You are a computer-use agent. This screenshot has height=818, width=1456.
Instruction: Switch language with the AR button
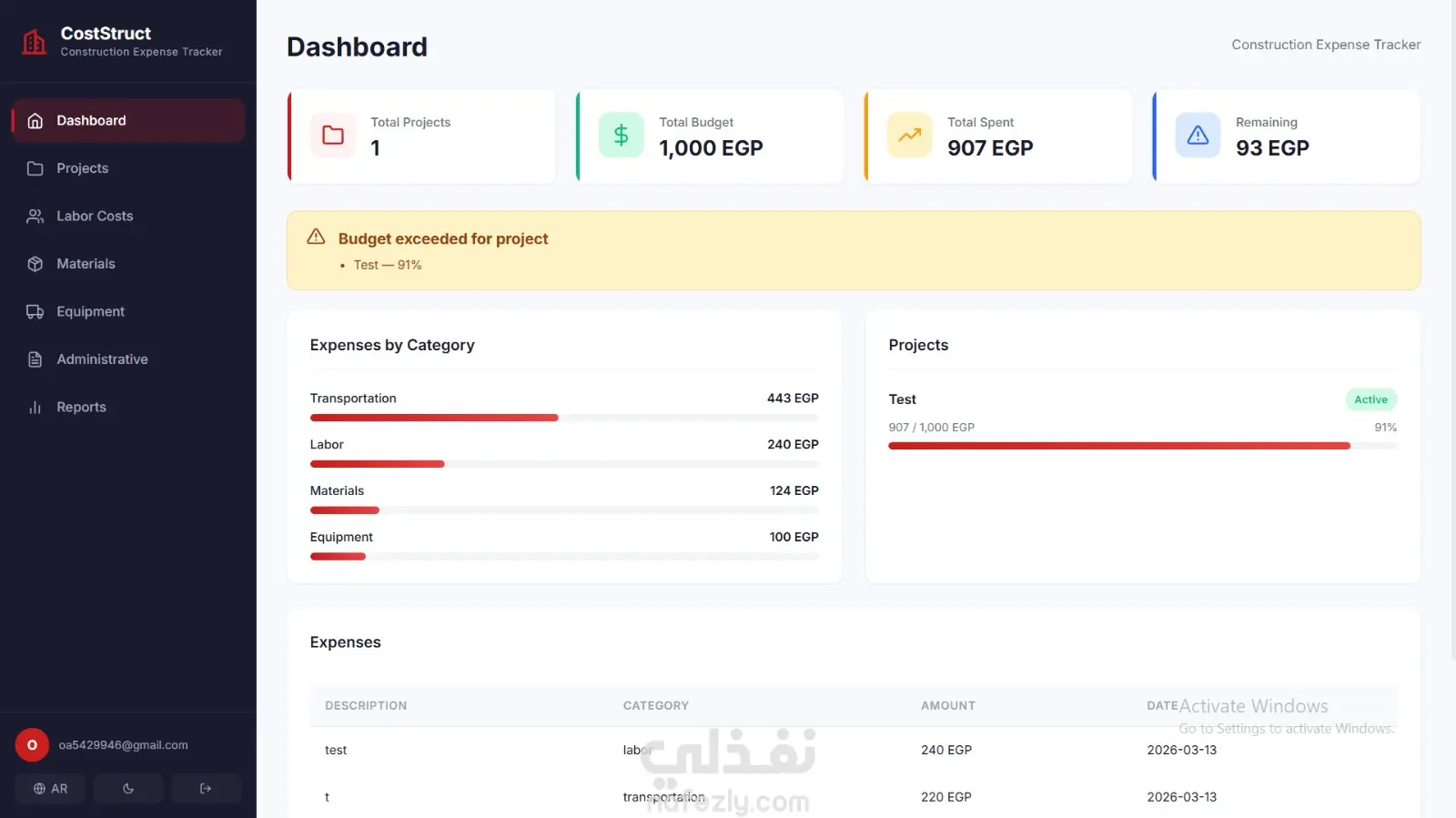pos(50,789)
